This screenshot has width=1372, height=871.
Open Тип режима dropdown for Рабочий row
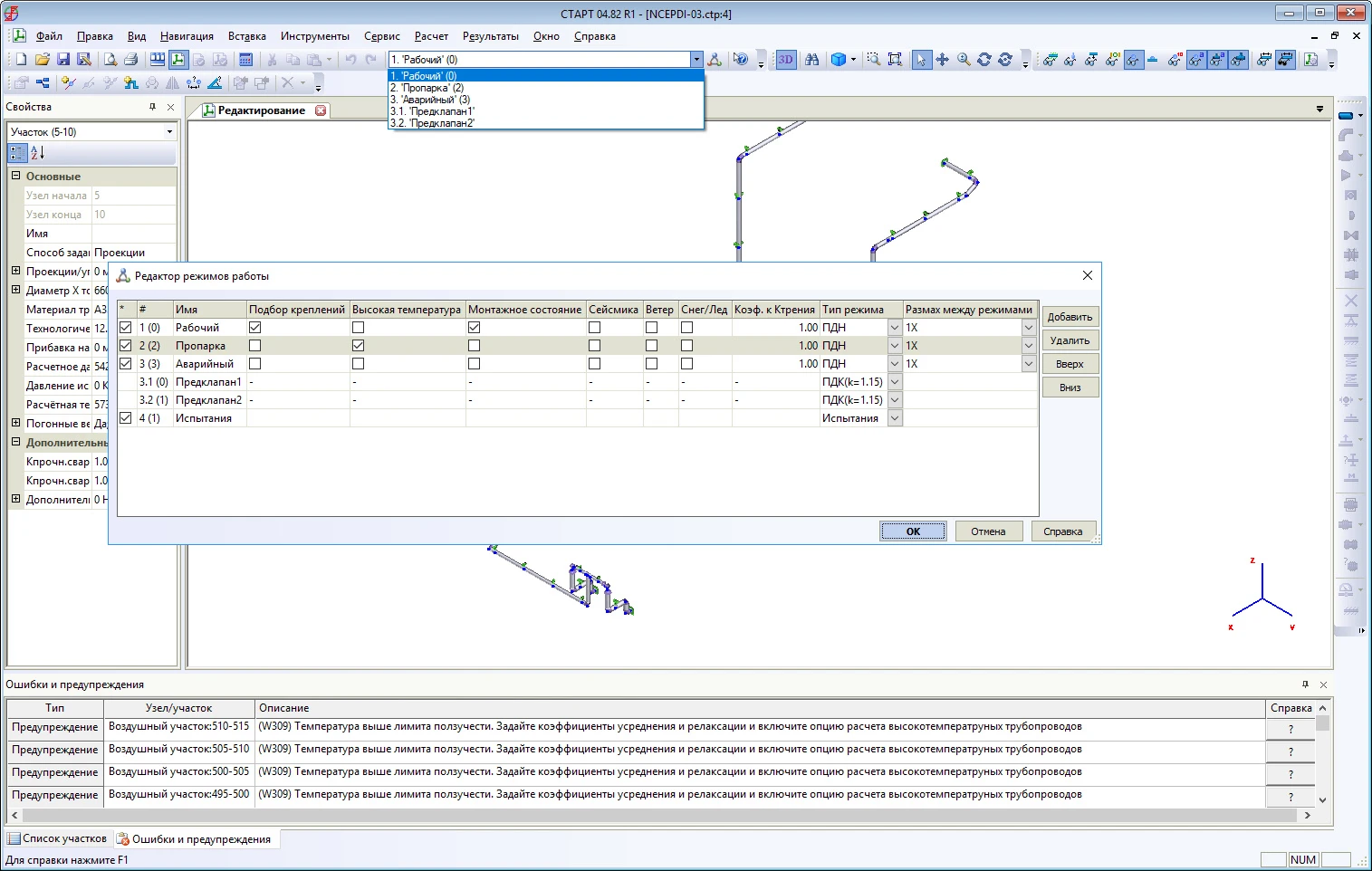click(x=895, y=328)
